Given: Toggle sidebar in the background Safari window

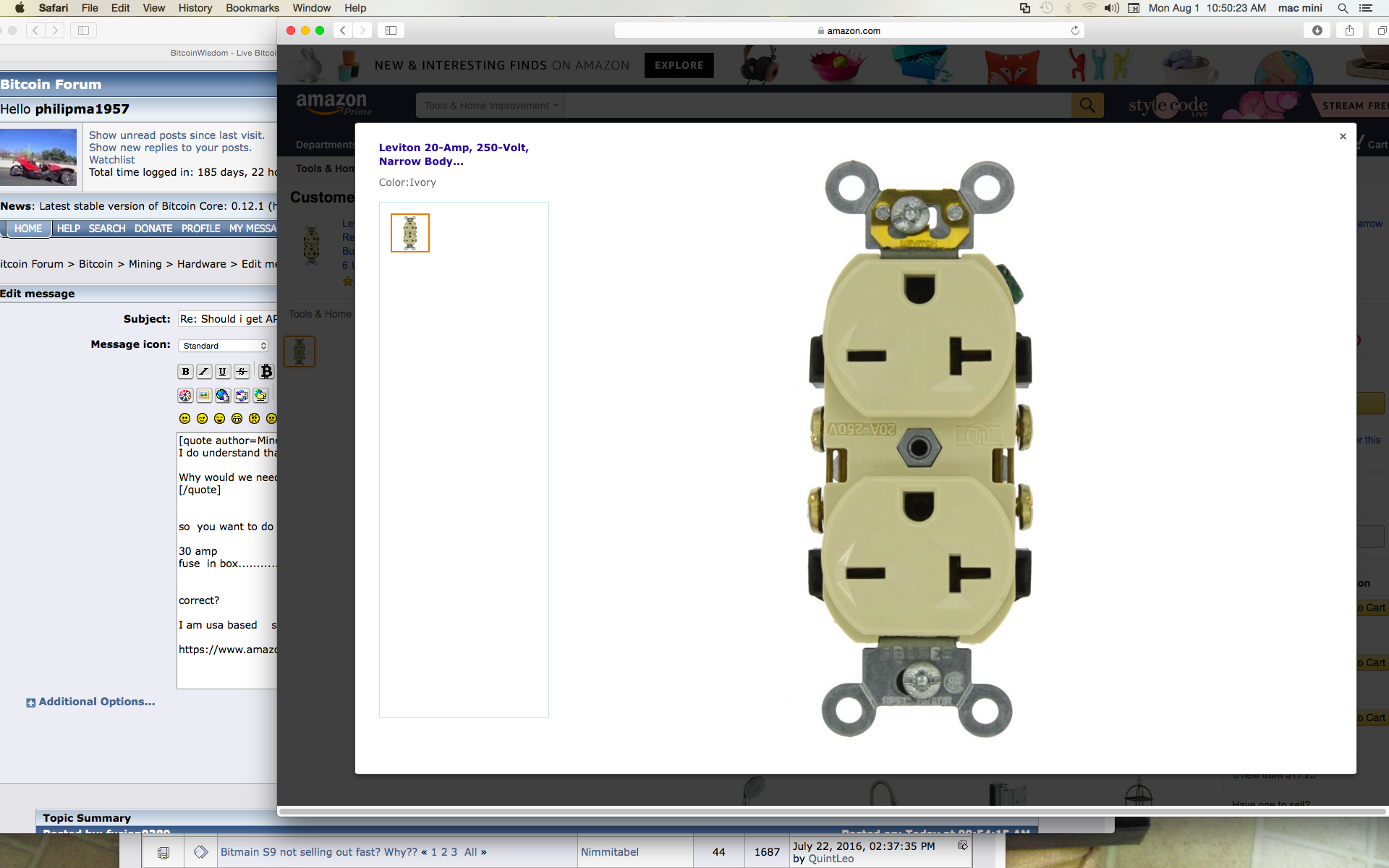Looking at the screenshot, I should (83, 30).
